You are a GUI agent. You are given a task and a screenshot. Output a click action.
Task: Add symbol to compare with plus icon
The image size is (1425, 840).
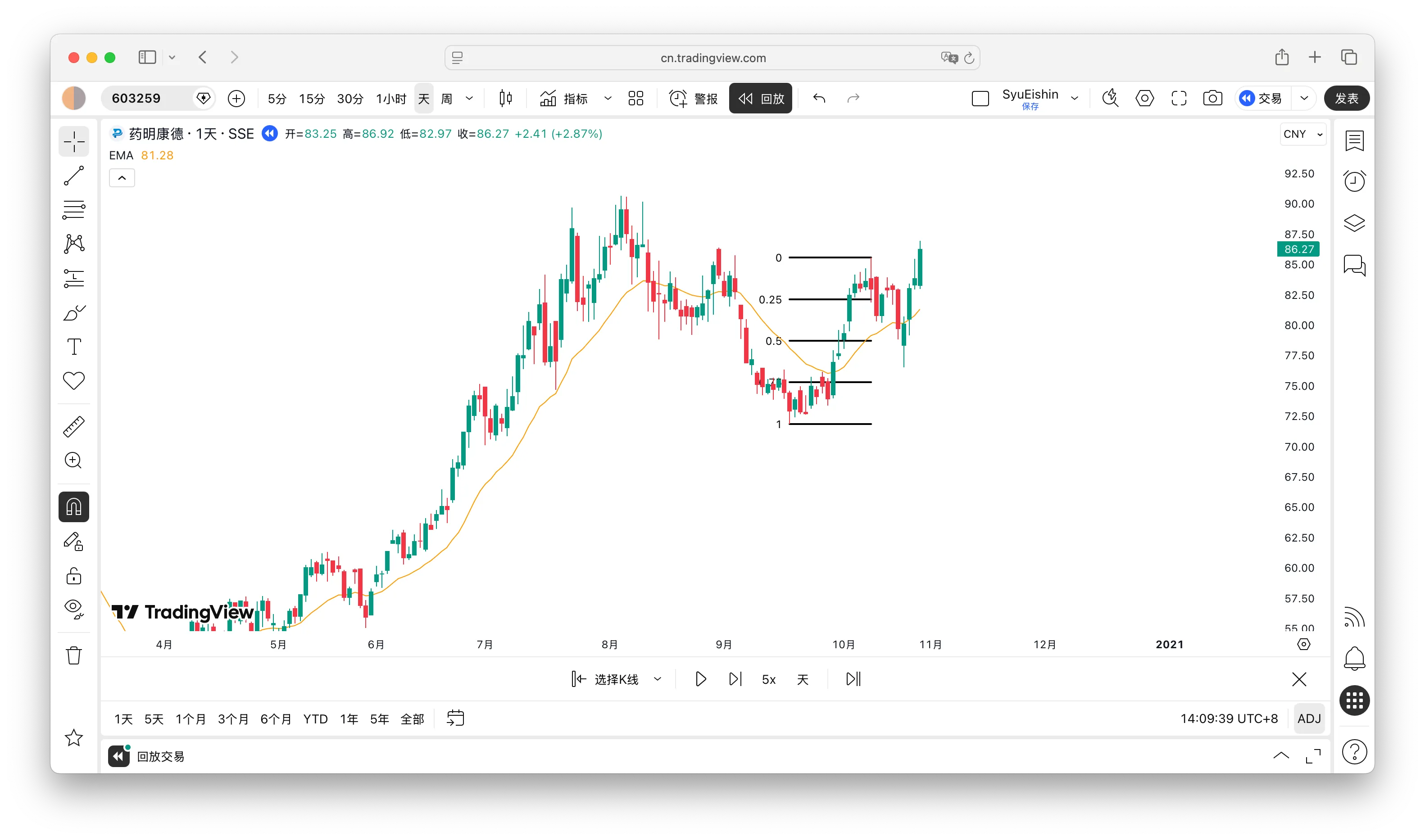(x=236, y=99)
